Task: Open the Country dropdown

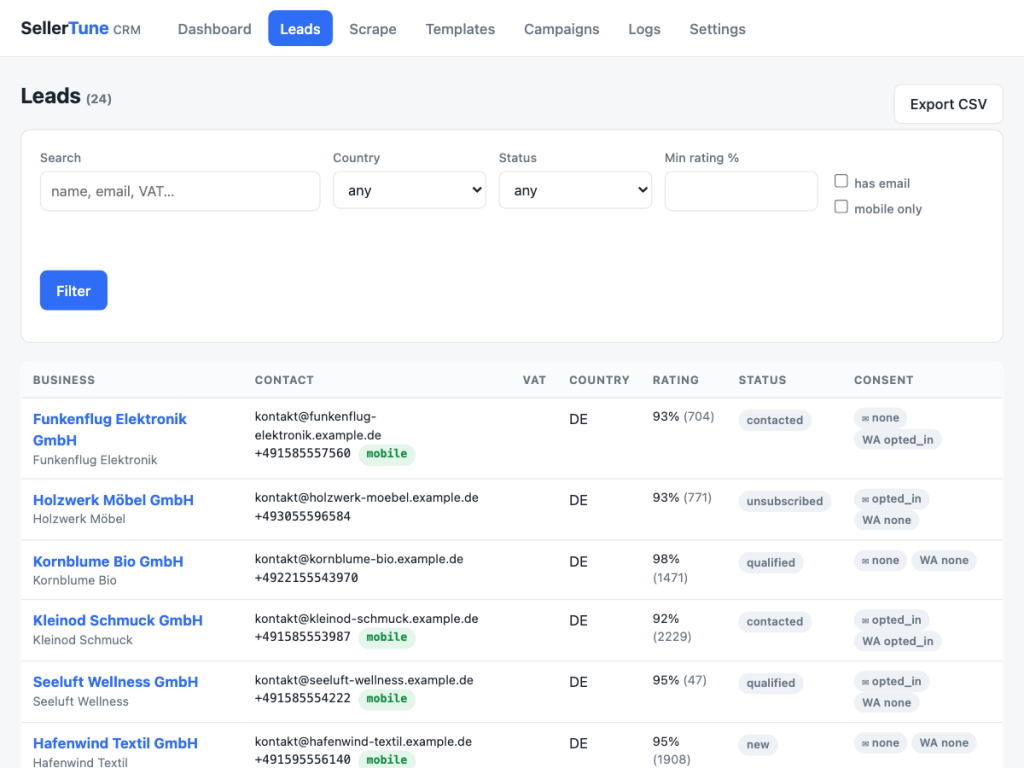Action: 409,190
